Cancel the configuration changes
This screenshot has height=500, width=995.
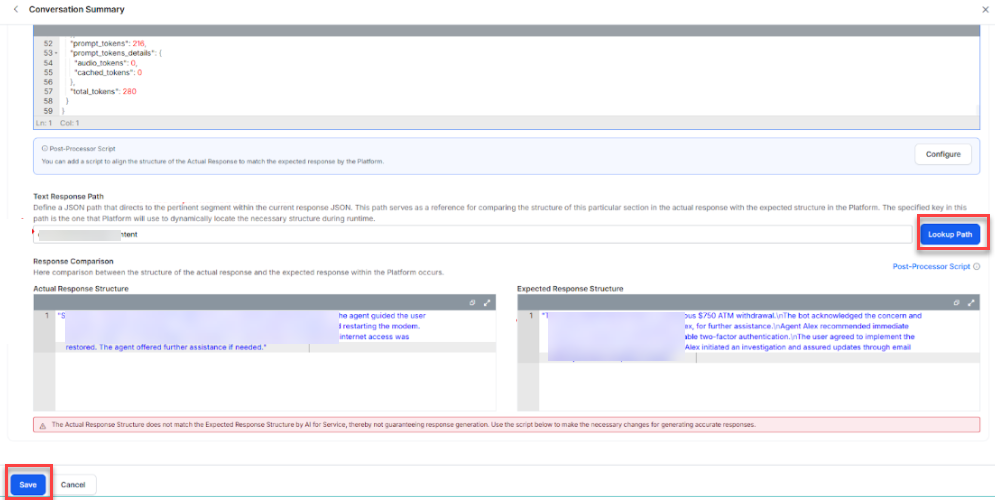73,484
